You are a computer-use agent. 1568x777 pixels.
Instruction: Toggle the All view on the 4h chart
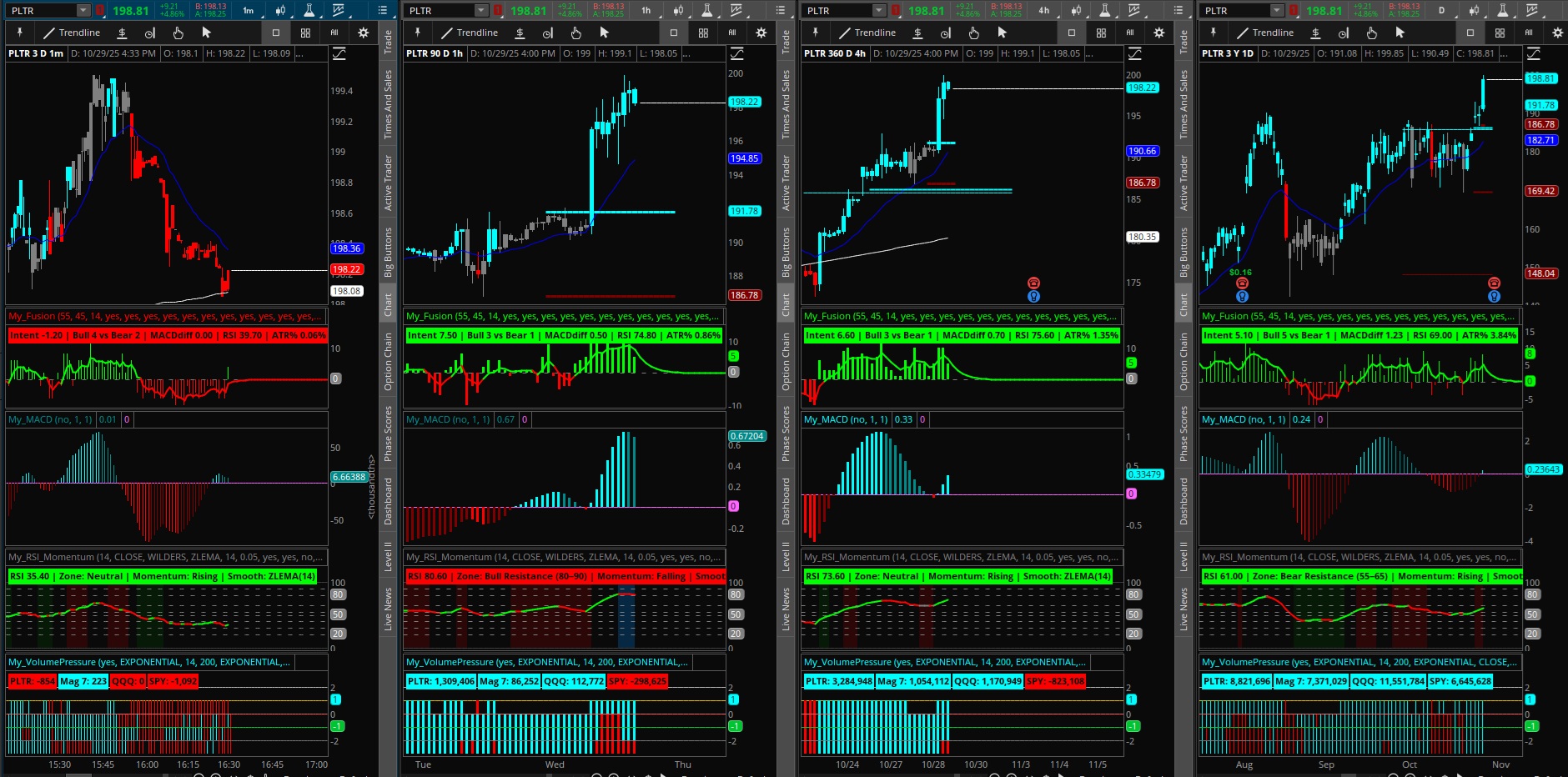(x=1130, y=33)
